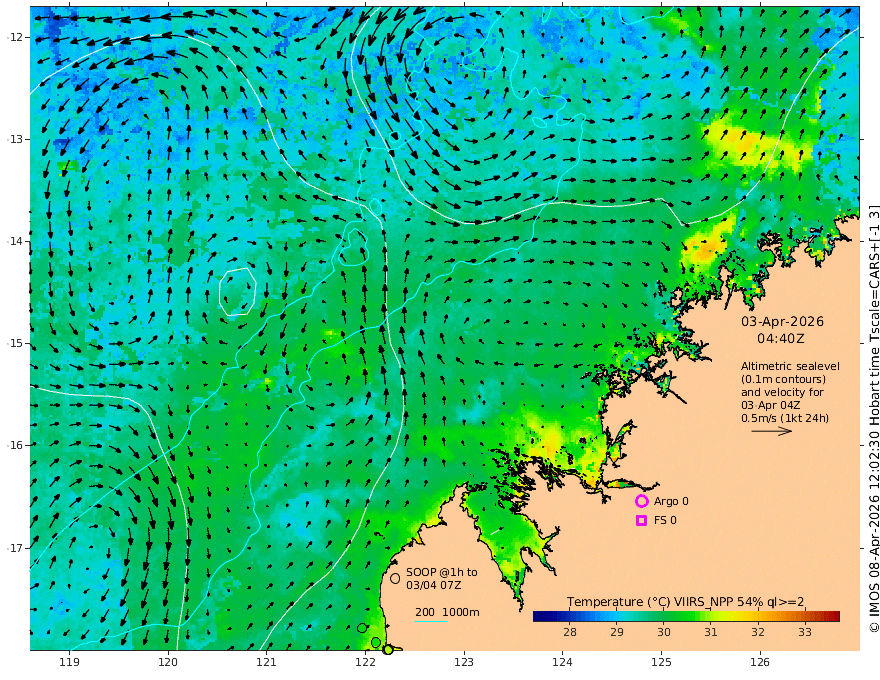
Task: Click latitude label -15 on y-axis
Action: point(15,343)
